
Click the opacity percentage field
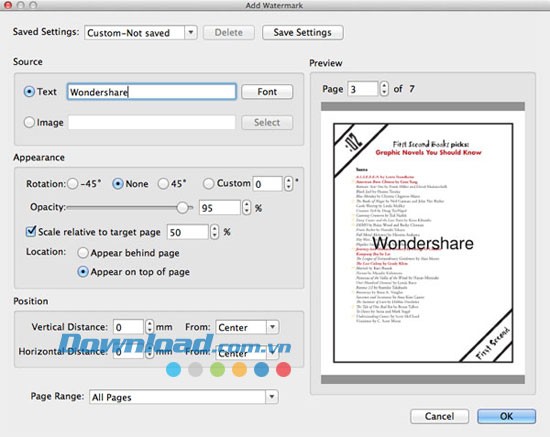click(x=220, y=208)
